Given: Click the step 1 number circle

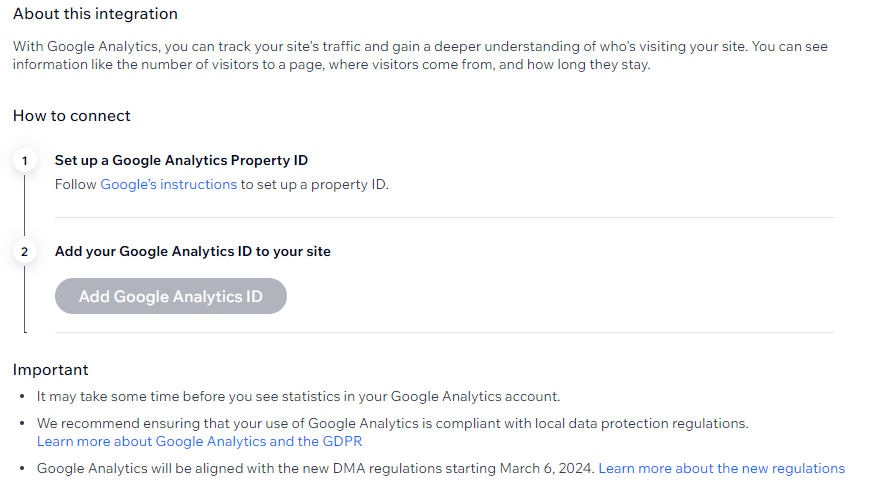Looking at the screenshot, I should (24, 160).
